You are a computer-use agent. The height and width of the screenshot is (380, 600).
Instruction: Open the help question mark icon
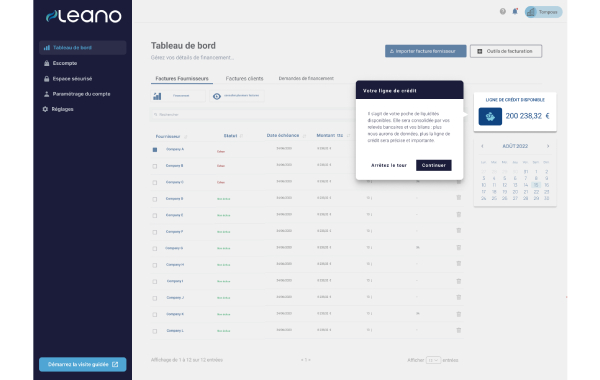[502, 11]
